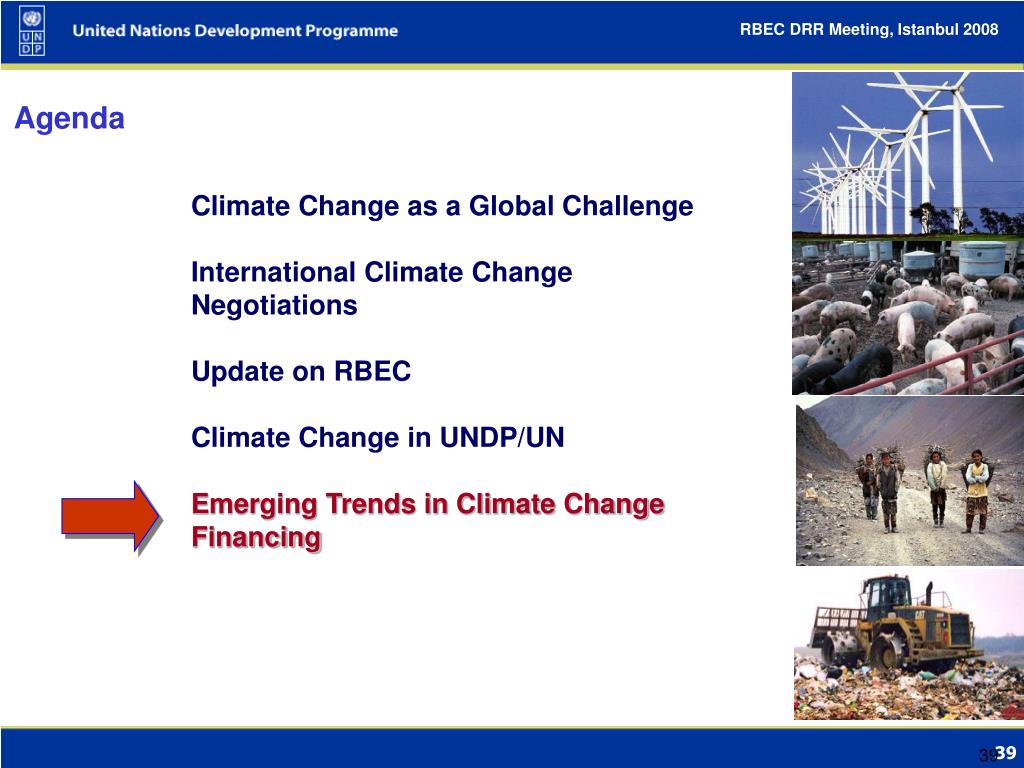Select 'Emerging Trends in Climate Change Financing' item

[x=428, y=521]
